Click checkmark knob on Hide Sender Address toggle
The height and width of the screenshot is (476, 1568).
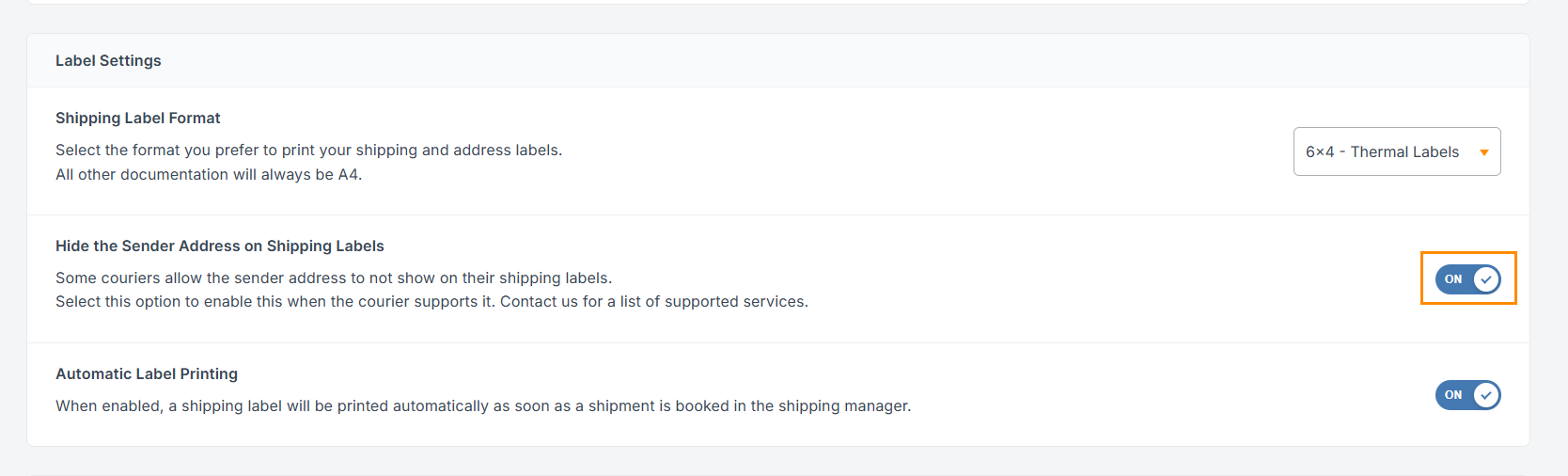(x=1486, y=279)
